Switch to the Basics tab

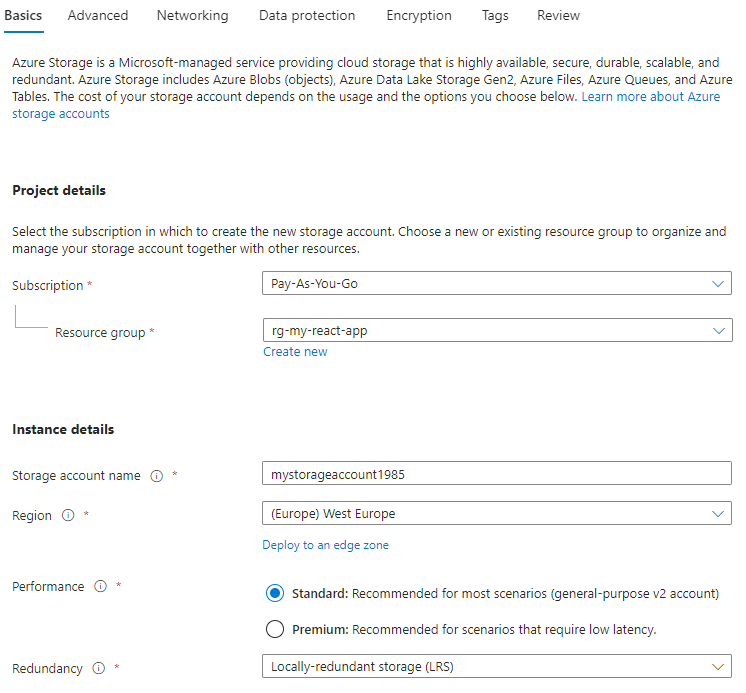23,16
